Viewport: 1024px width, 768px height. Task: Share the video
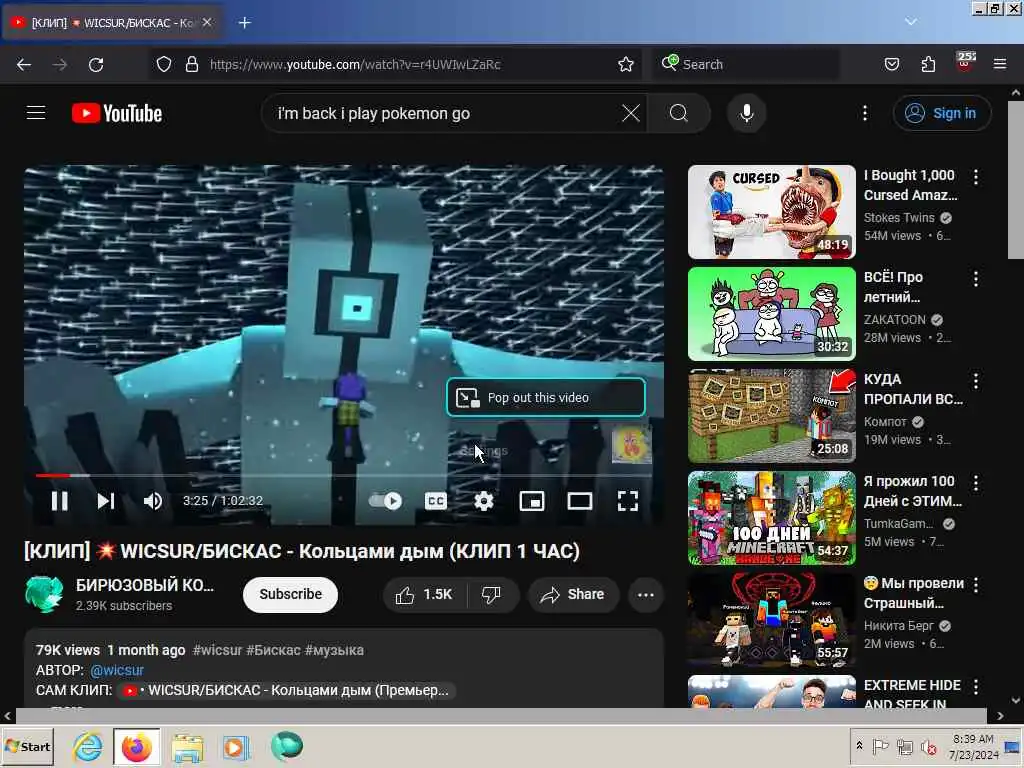click(573, 594)
